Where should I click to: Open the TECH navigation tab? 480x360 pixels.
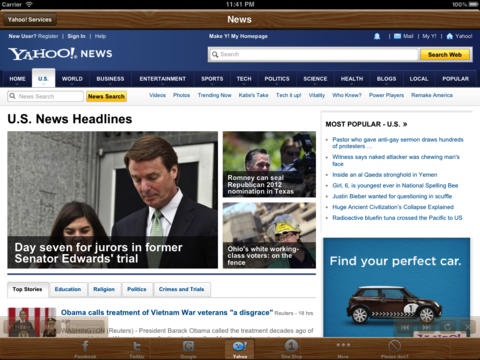(244, 79)
